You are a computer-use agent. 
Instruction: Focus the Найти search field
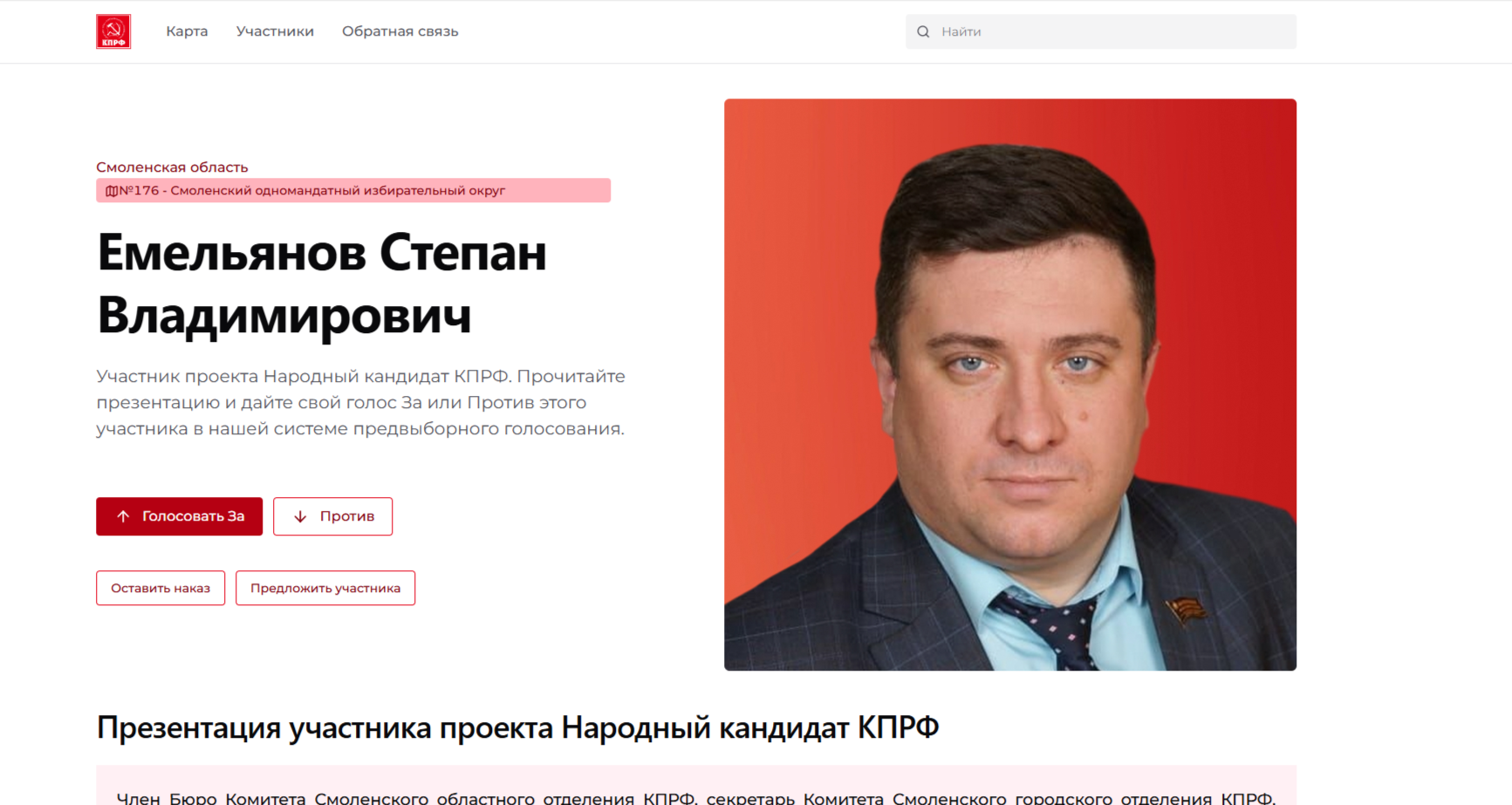[1101, 31]
